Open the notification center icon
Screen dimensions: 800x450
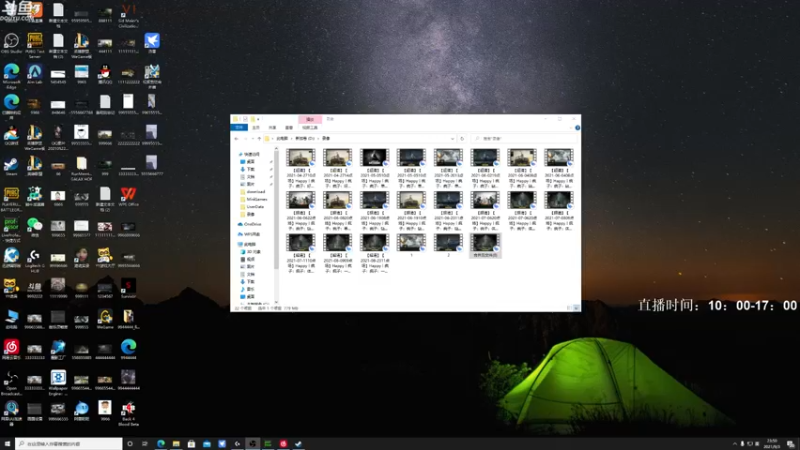[790, 444]
